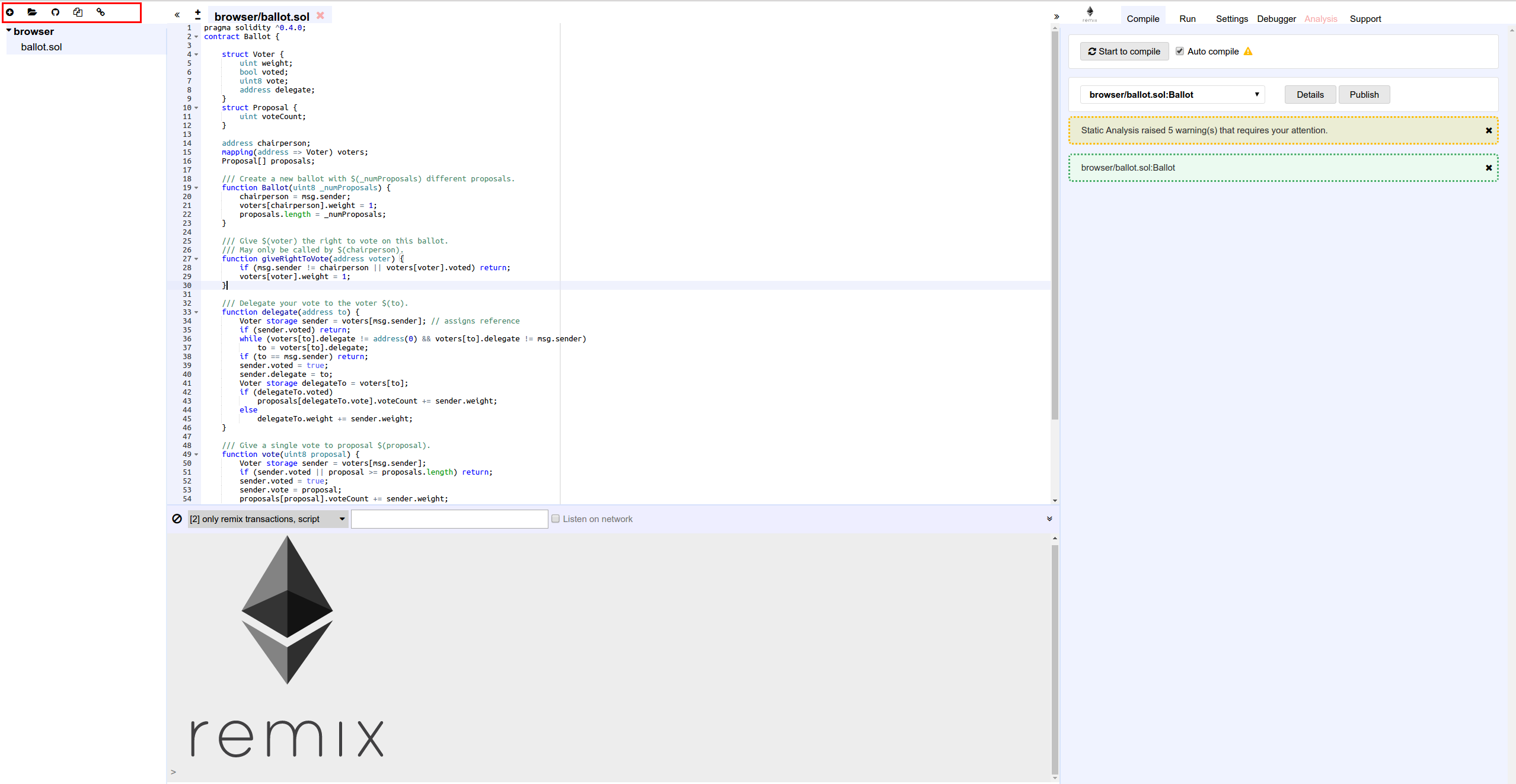Click the Static Analysis warnings message text
The width and height of the screenshot is (1516, 784).
point(1204,130)
